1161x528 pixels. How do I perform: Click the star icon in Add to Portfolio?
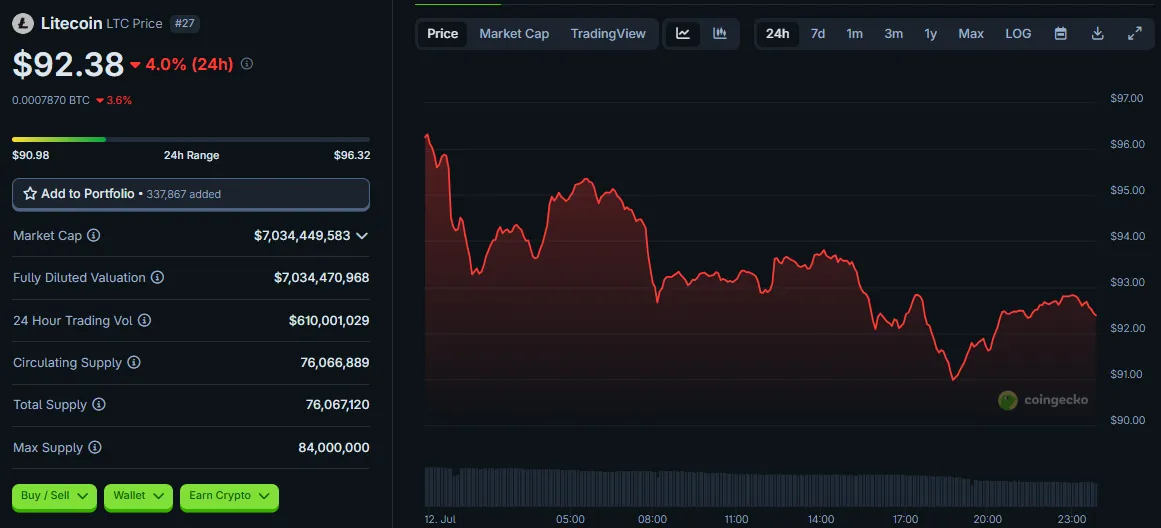tap(30, 194)
